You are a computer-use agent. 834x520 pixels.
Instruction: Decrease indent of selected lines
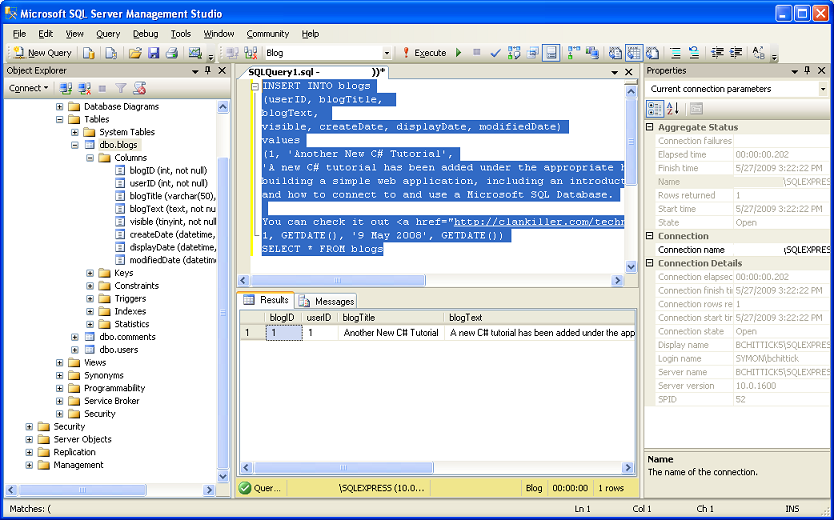(x=717, y=53)
